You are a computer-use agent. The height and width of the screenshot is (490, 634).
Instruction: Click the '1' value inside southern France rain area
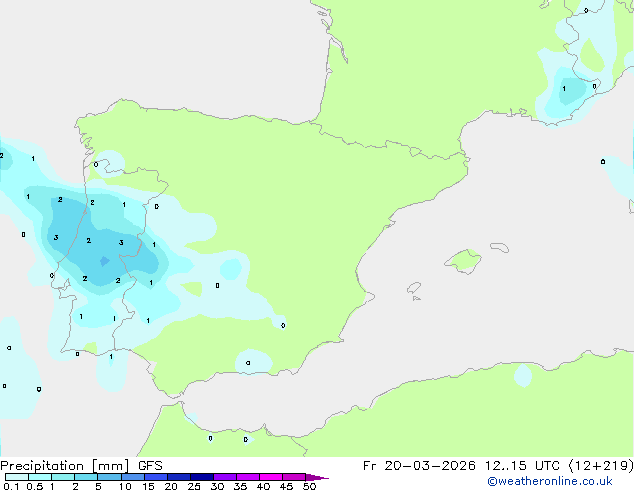pyautogui.click(x=564, y=89)
